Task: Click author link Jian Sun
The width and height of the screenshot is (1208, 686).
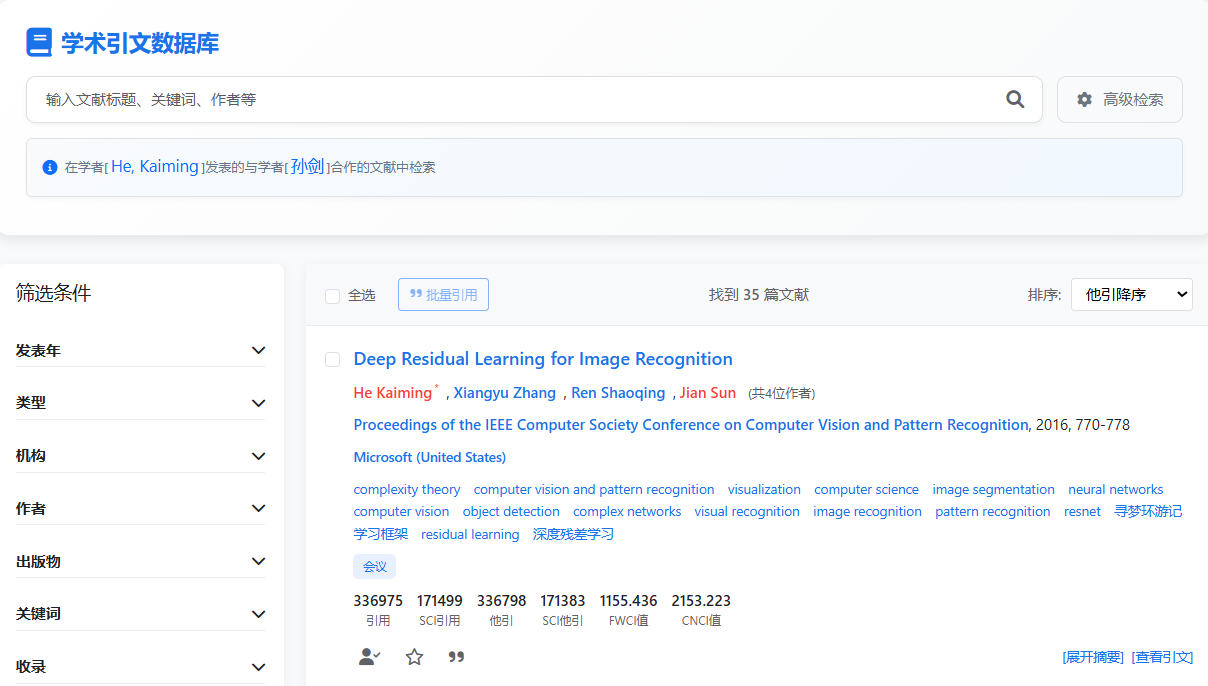Action: (x=707, y=393)
